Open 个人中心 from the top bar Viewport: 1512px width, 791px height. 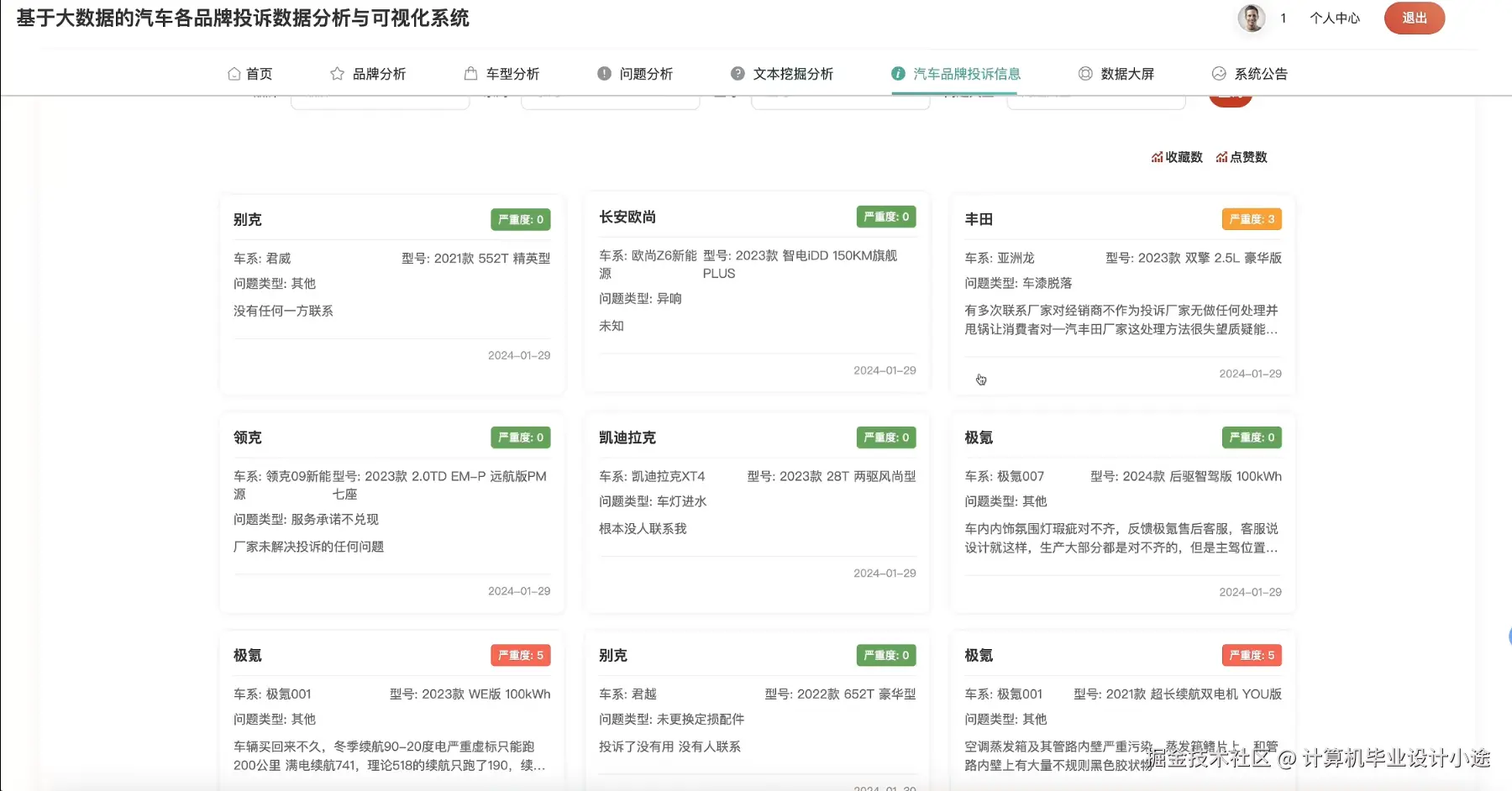[1336, 18]
